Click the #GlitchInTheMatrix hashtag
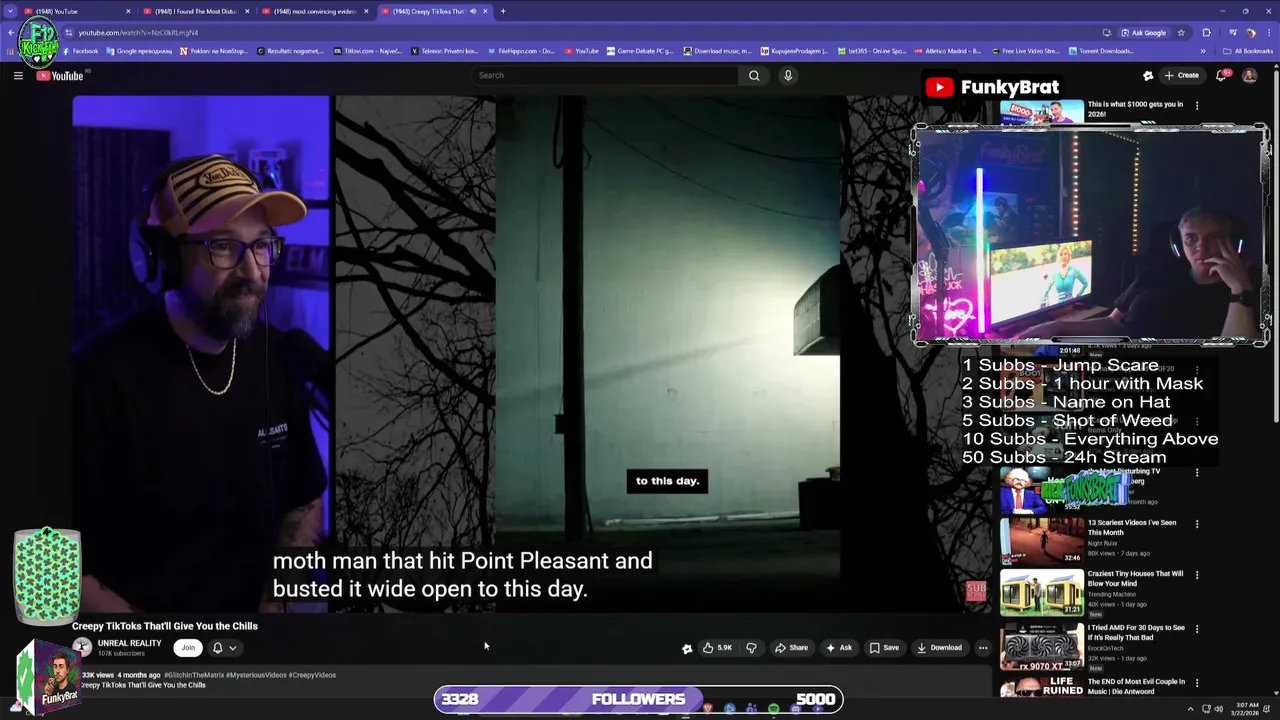The image size is (1280, 720). pyautogui.click(x=194, y=675)
